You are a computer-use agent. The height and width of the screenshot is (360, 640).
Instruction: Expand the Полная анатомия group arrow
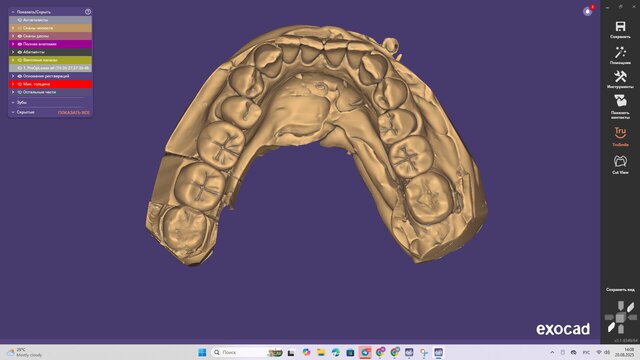(x=13, y=44)
